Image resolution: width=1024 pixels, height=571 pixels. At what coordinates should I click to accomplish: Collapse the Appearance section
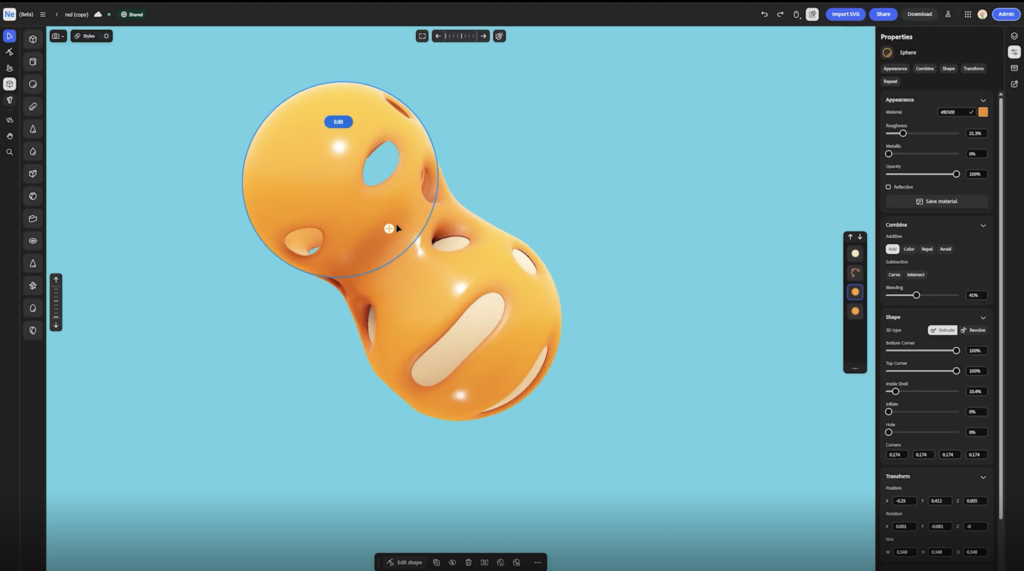[x=983, y=100]
